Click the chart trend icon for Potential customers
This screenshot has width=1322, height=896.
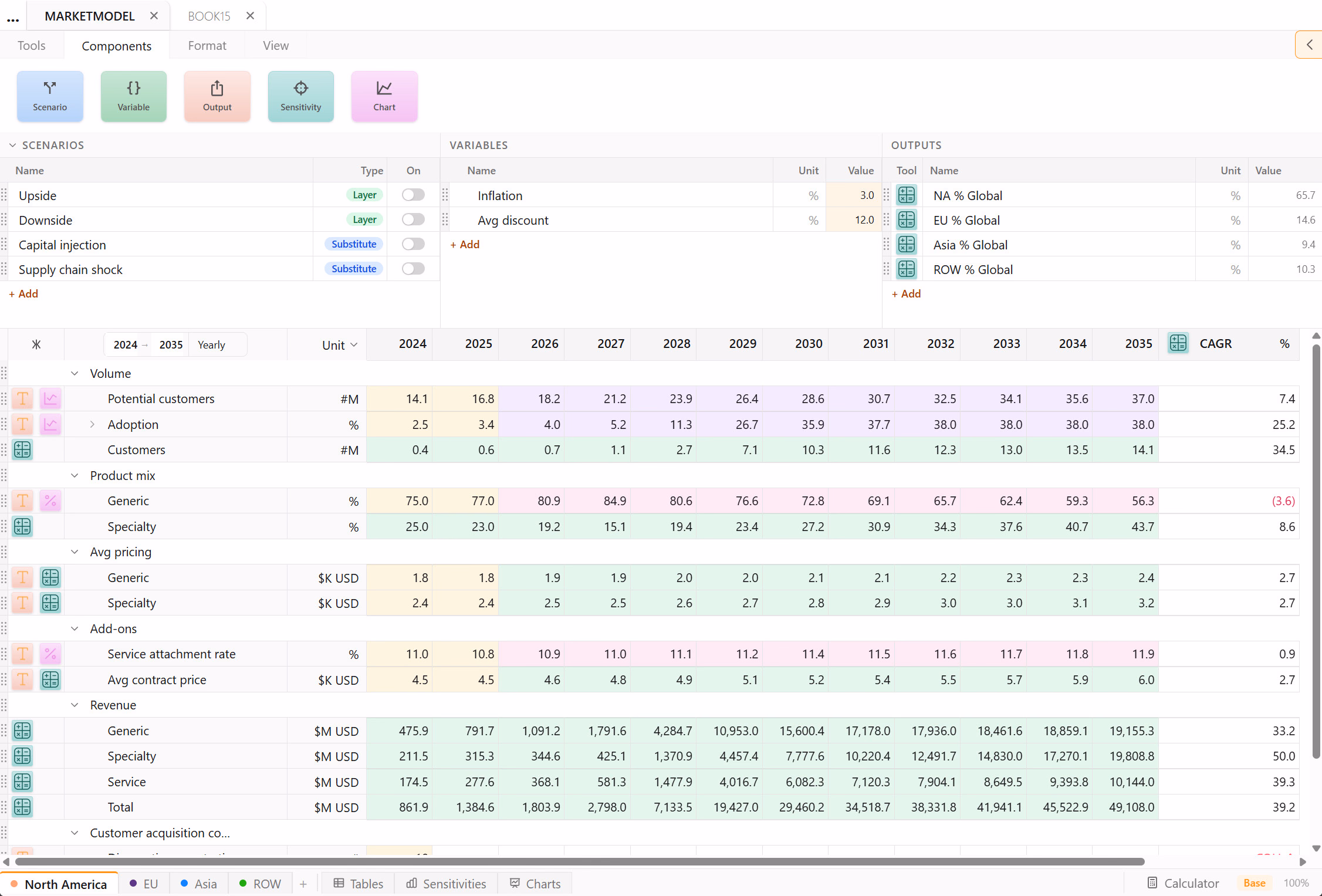(x=50, y=399)
